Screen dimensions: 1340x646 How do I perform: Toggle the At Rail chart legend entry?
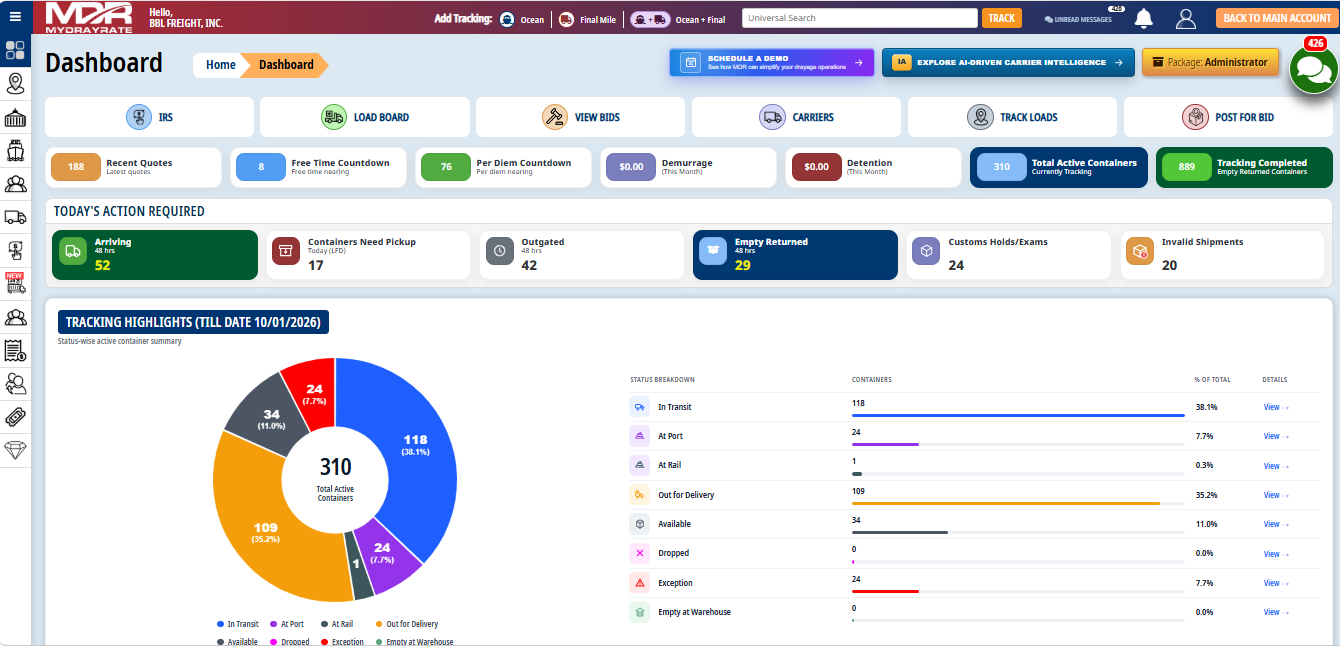[337, 624]
